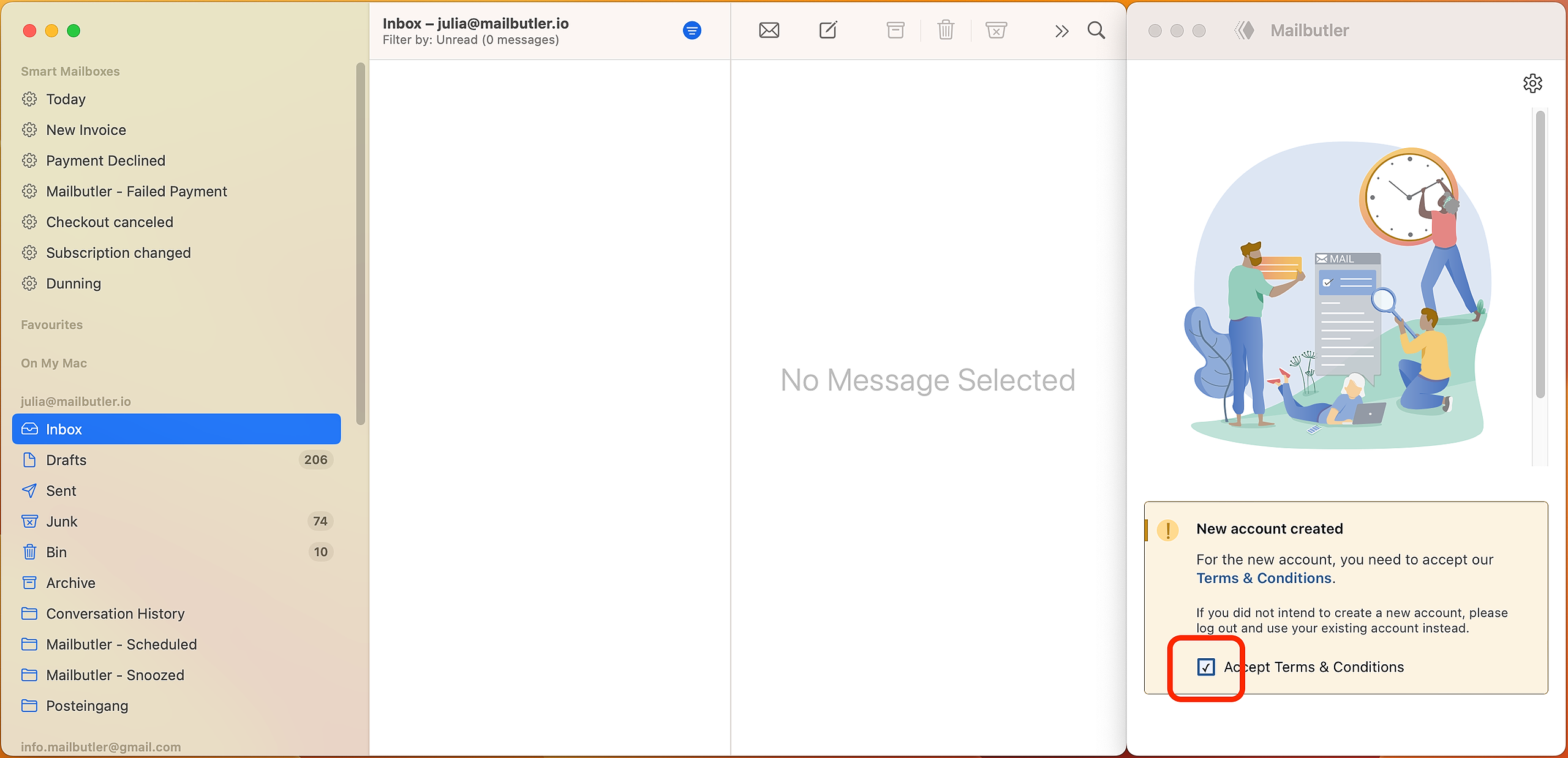Expand the toolbar overflow chevrons
This screenshot has width=1568, height=758.
1061,31
